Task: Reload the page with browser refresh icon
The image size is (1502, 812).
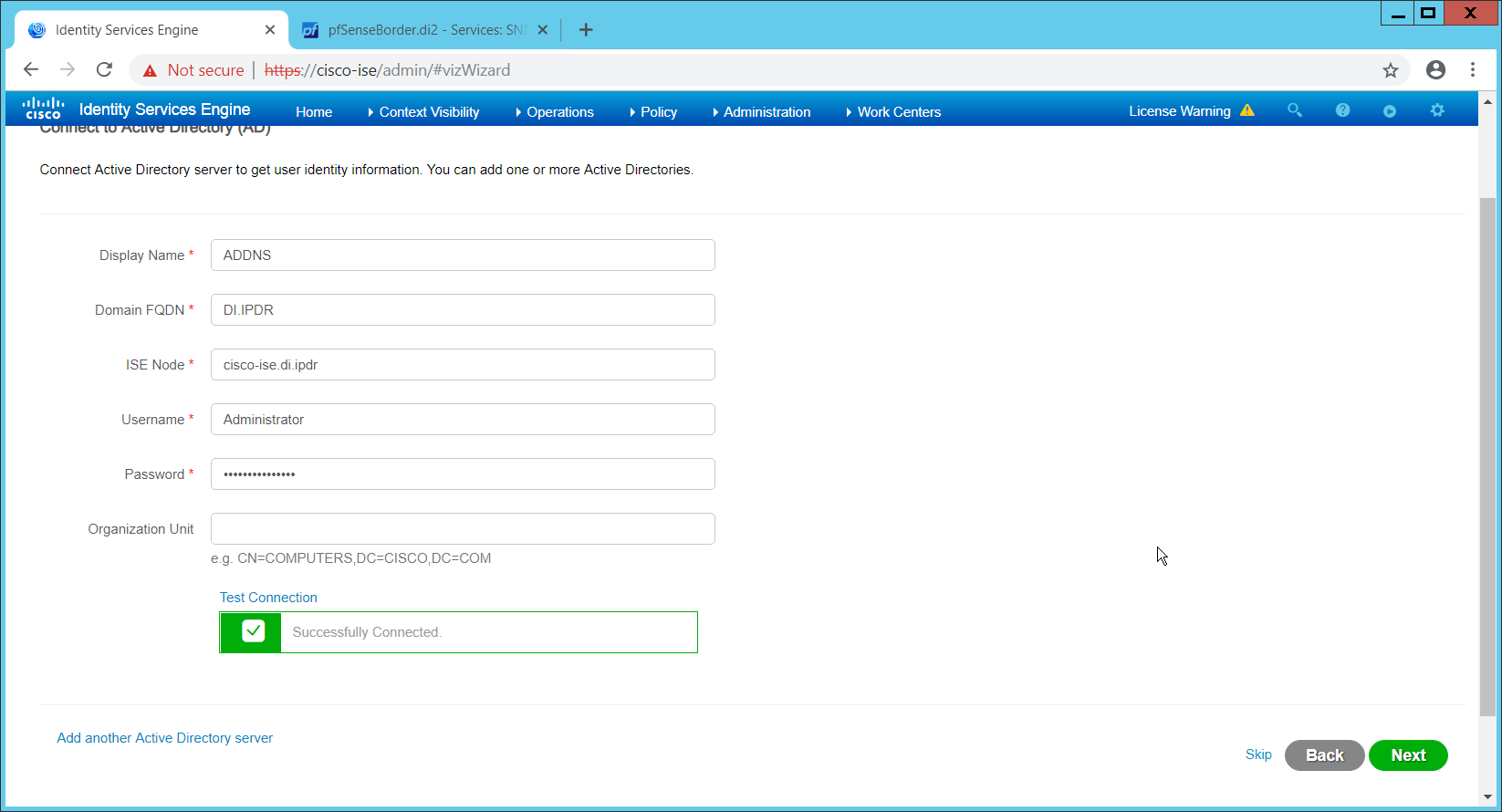Action: point(105,70)
